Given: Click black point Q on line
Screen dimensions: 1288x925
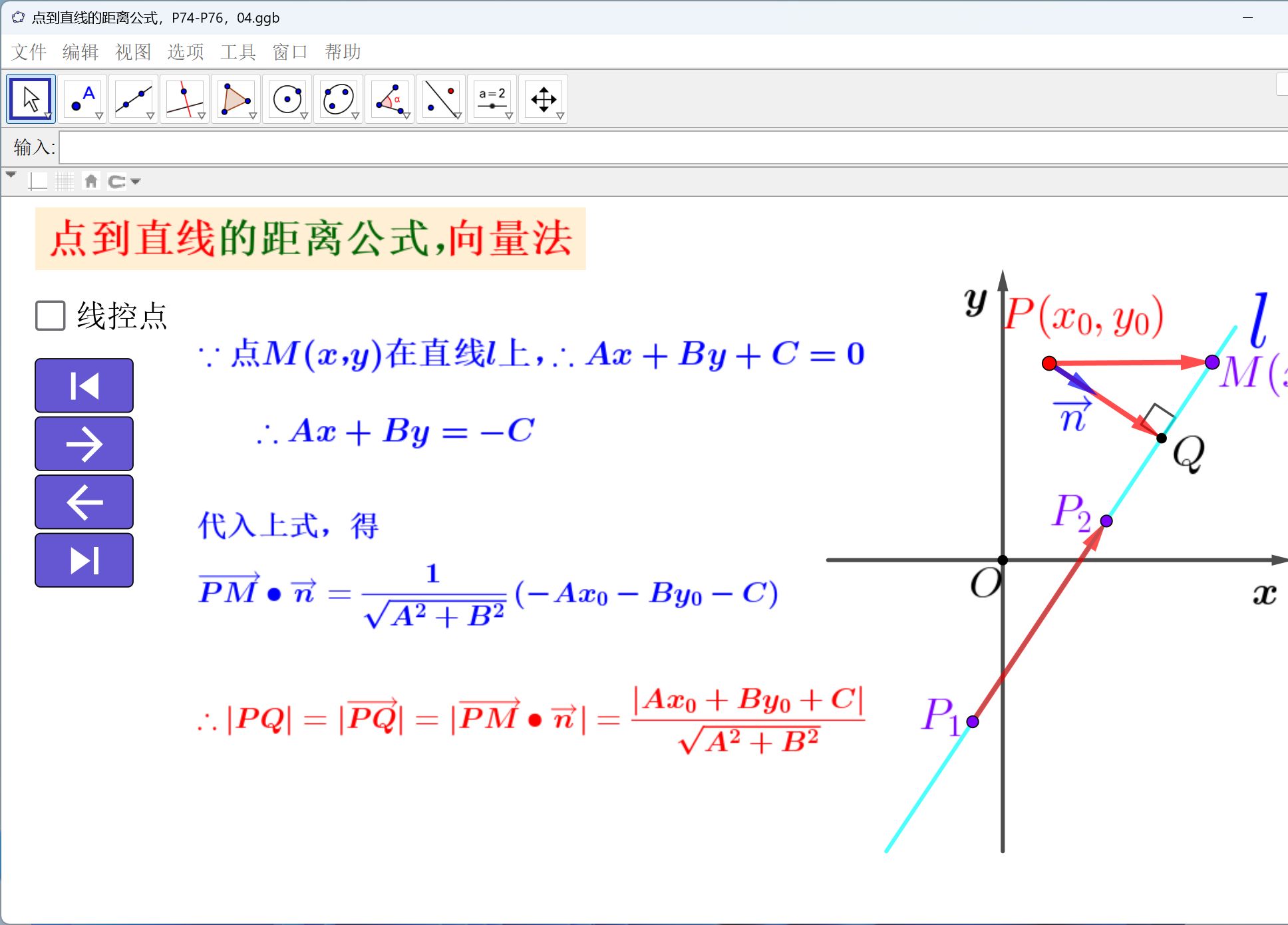Looking at the screenshot, I should (1162, 438).
